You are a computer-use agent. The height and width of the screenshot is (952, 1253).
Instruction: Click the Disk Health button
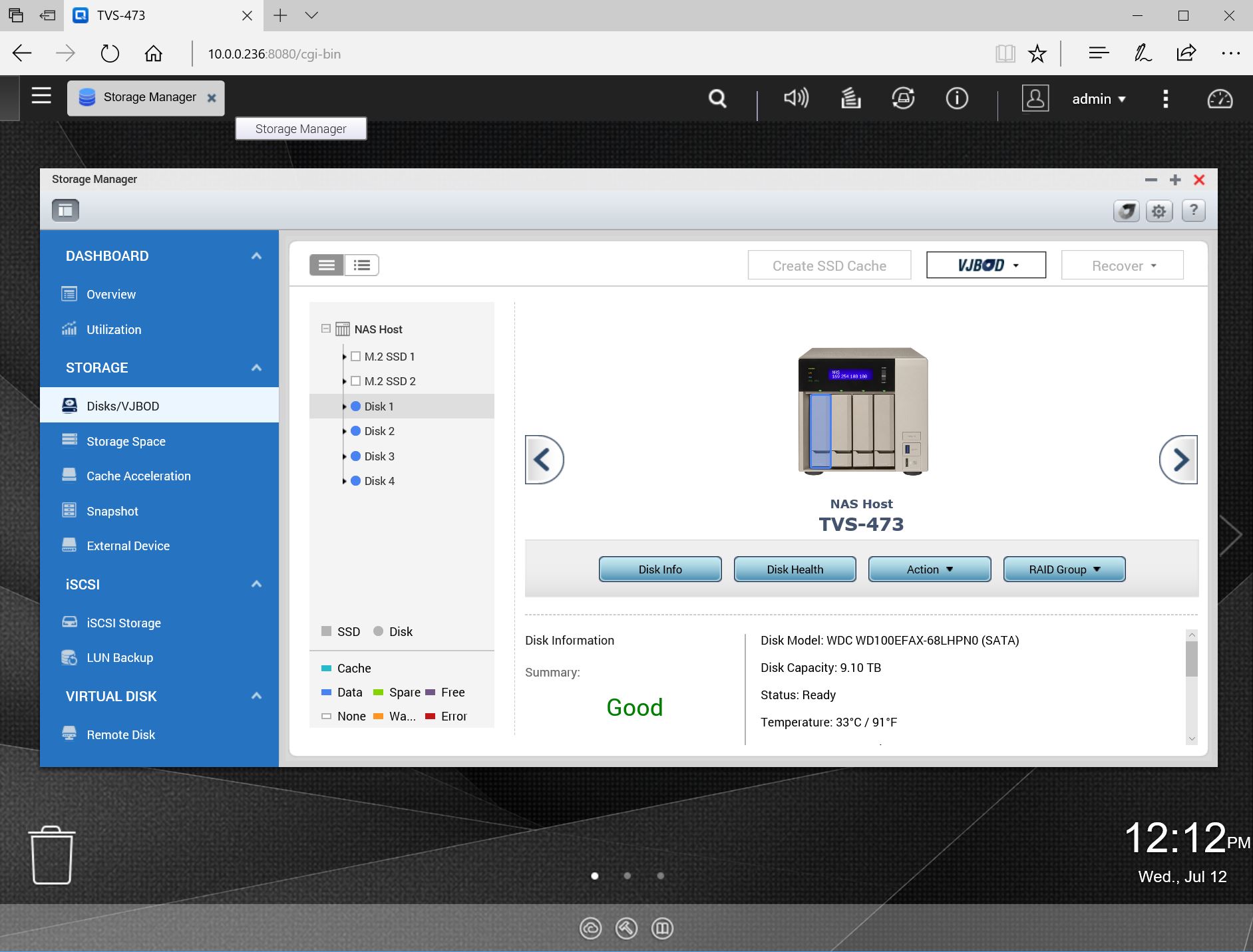point(795,569)
